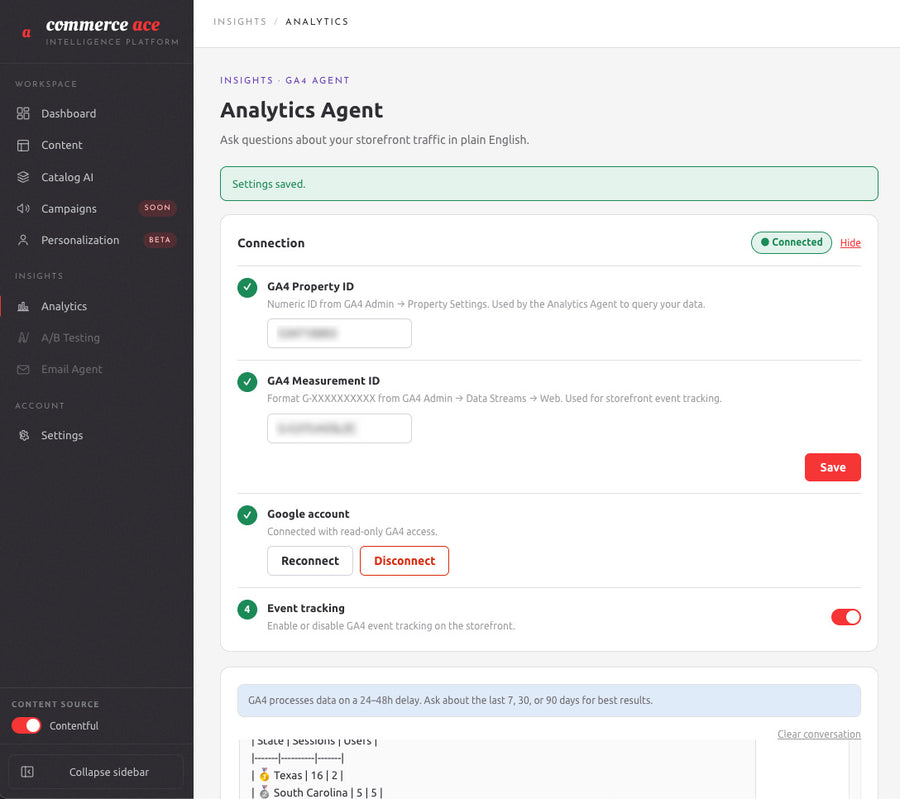Click the Hide link in Connection card
900x799 pixels.
pos(850,243)
